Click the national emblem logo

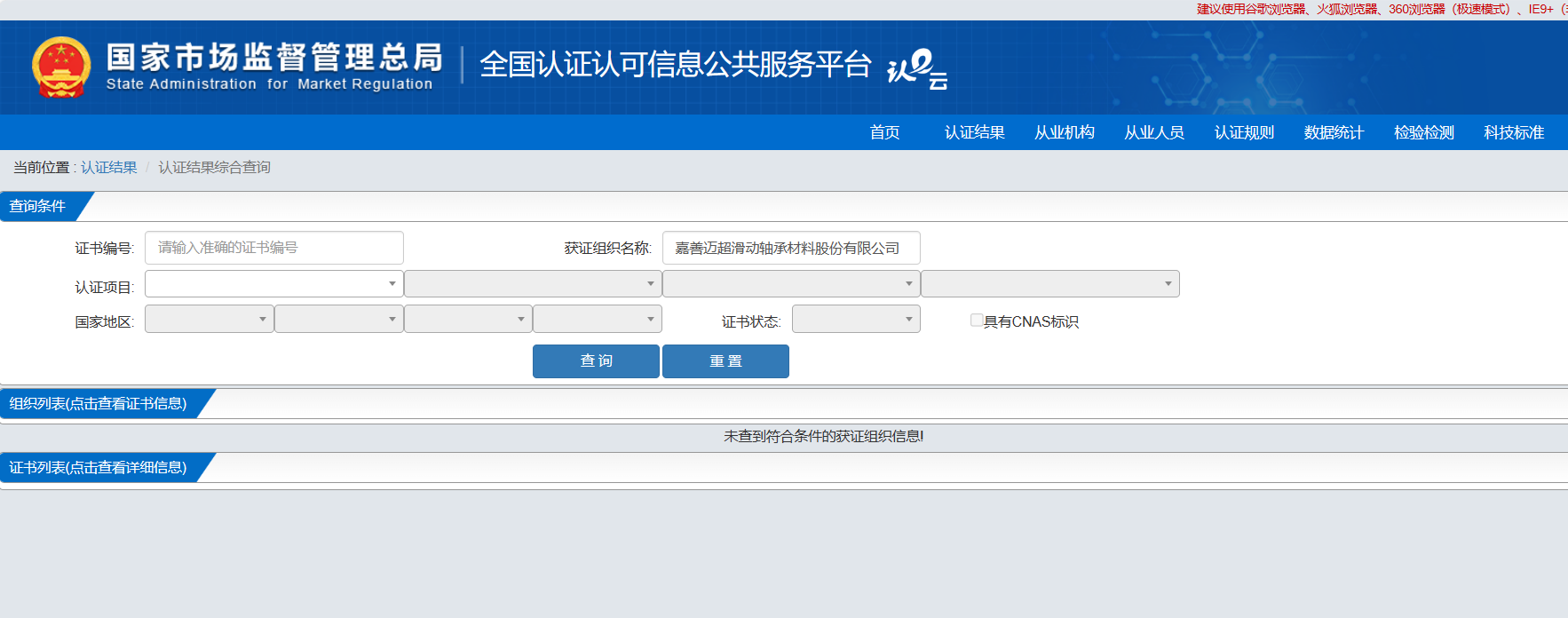61,67
